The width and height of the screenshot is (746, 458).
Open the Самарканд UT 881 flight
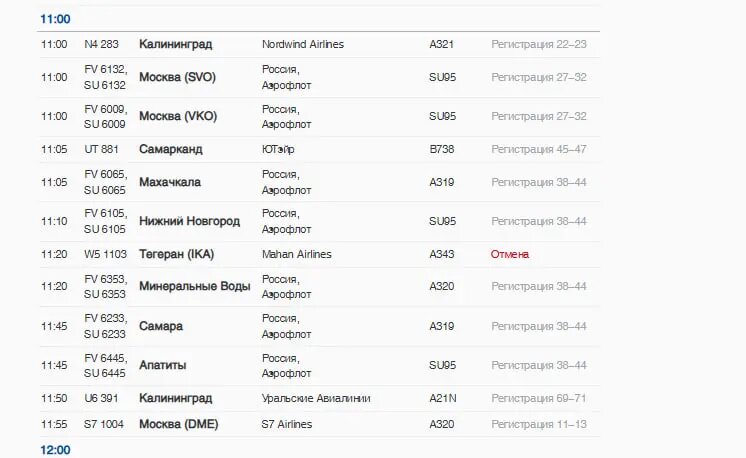170,149
